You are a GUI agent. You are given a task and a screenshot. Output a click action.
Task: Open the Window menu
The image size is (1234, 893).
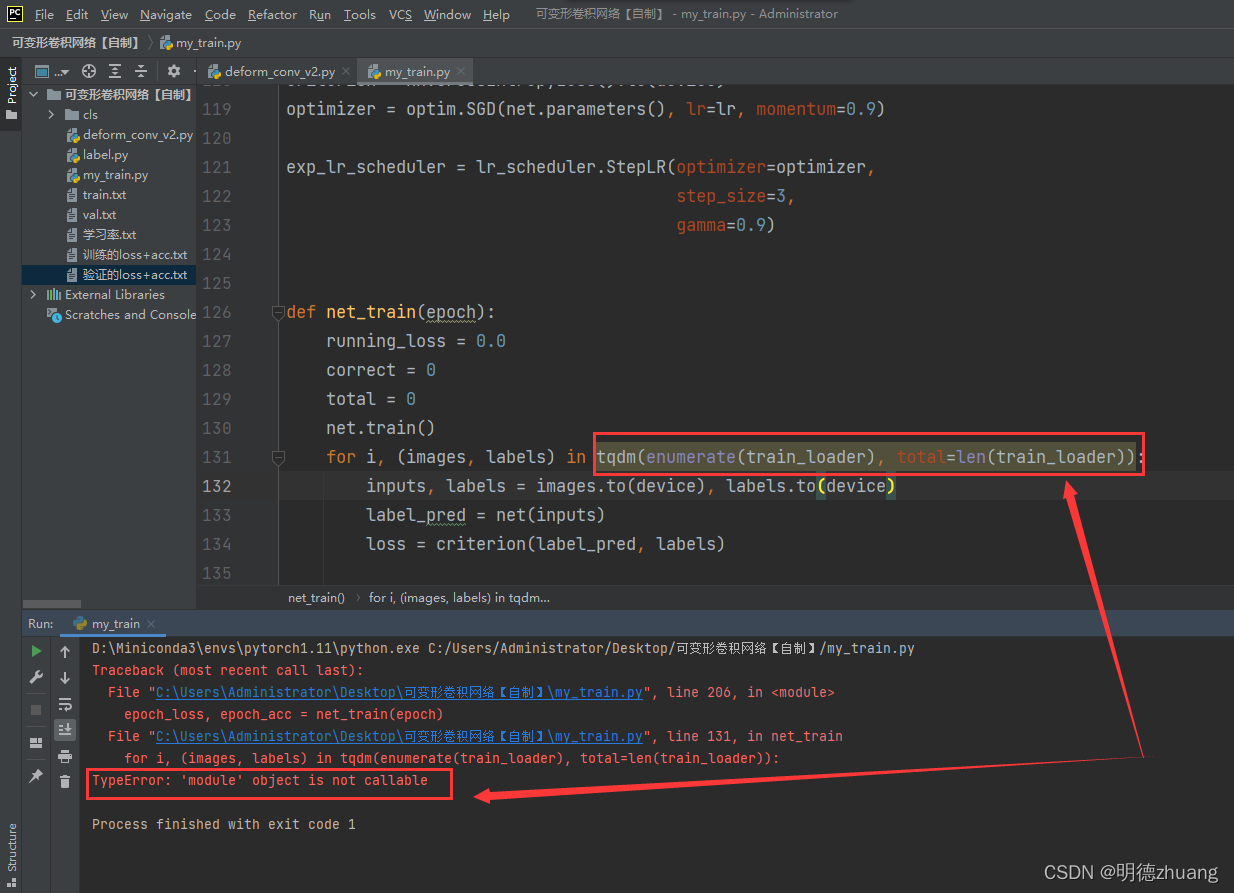coord(447,14)
